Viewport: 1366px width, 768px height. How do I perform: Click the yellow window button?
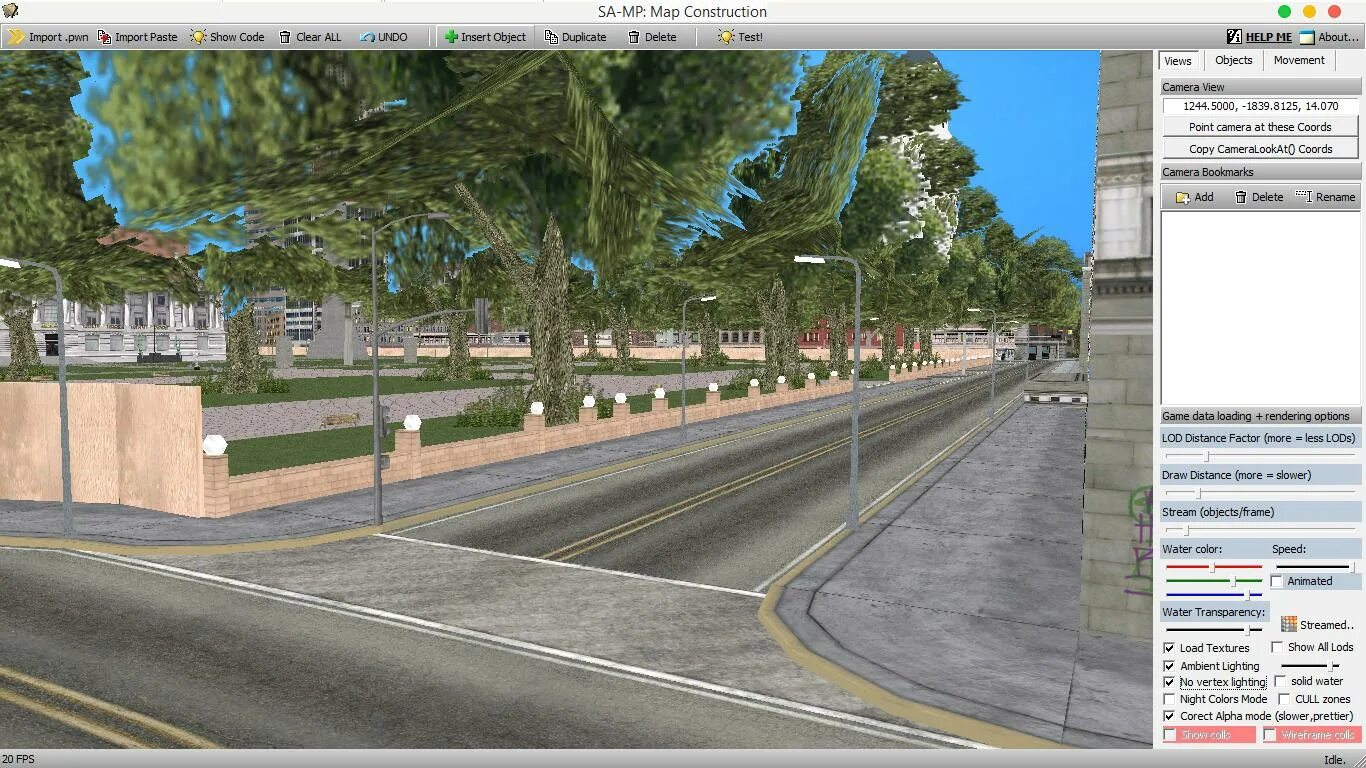click(1309, 11)
